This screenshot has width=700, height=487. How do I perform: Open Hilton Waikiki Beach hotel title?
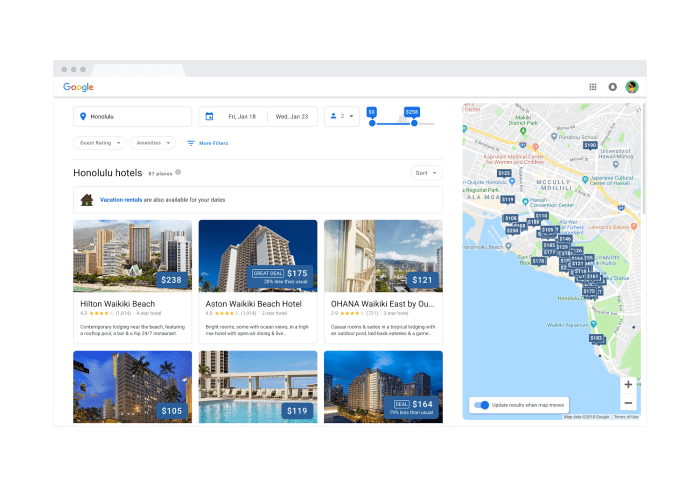coord(117,304)
